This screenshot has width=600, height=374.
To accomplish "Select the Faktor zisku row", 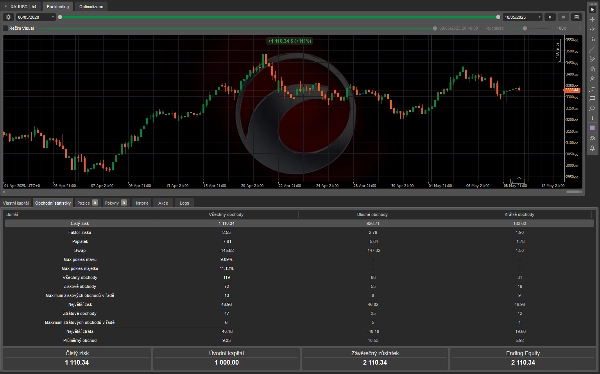I will pos(299,232).
